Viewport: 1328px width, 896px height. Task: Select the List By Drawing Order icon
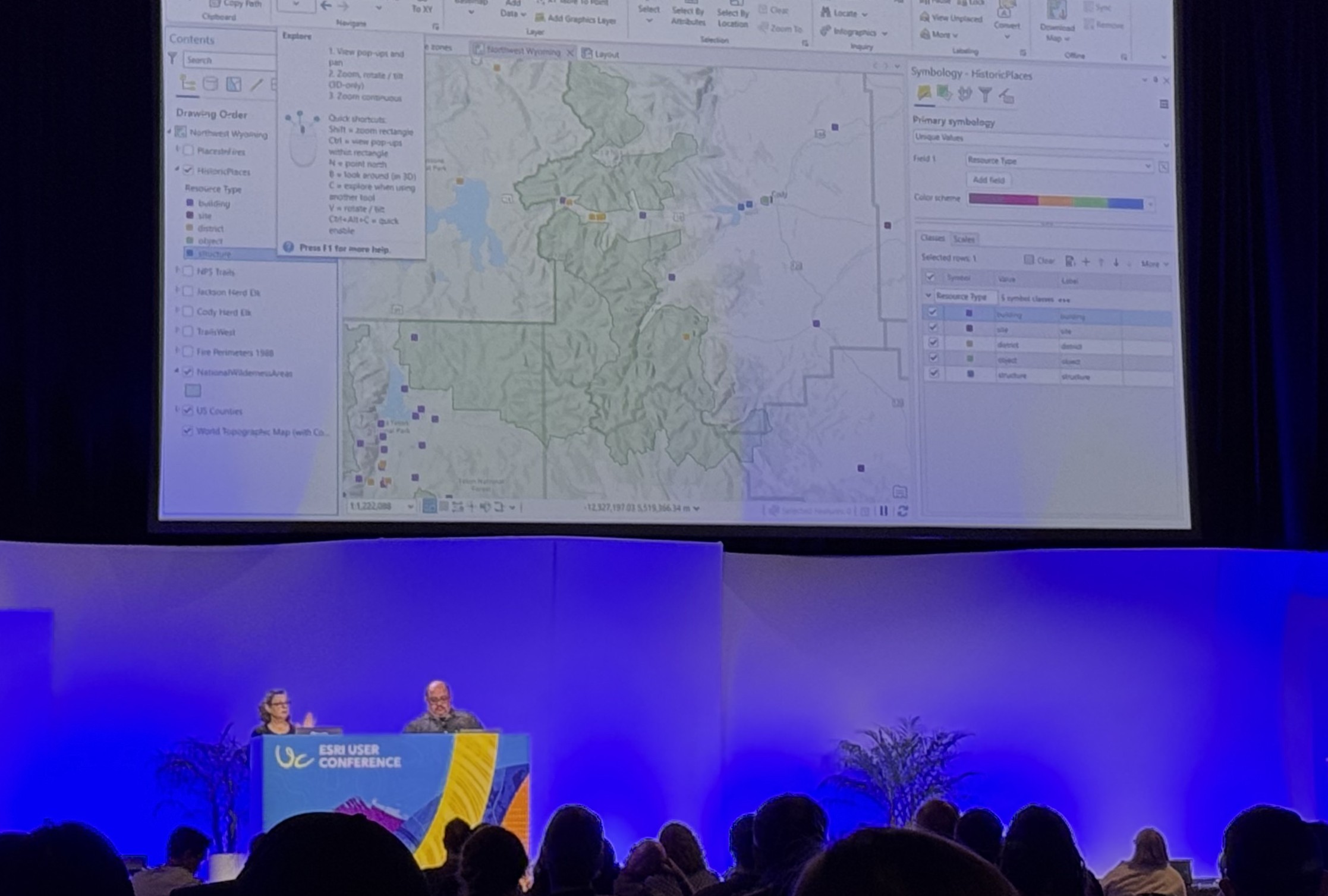click(188, 84)
